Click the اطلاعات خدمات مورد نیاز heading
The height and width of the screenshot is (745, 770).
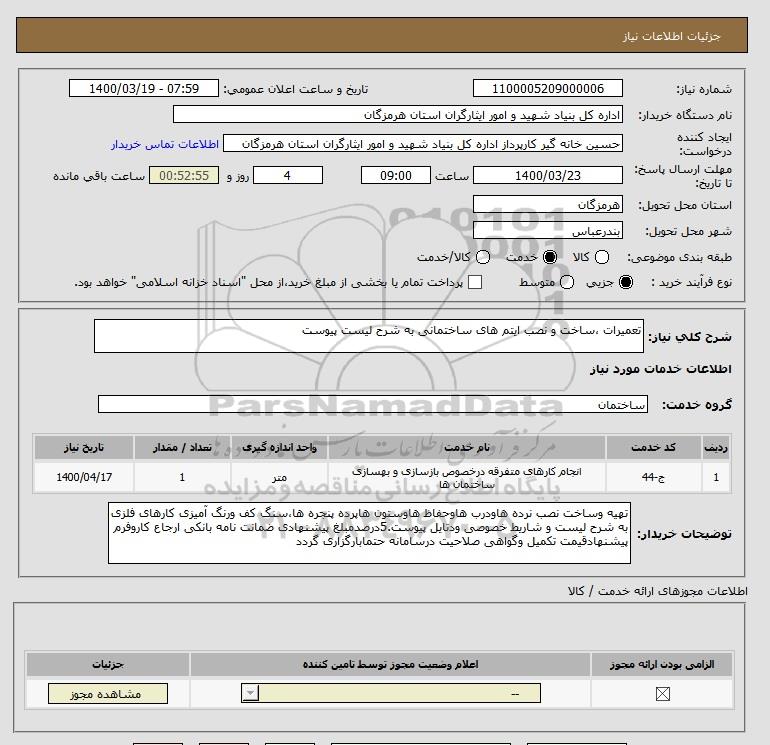coord(660,369)
